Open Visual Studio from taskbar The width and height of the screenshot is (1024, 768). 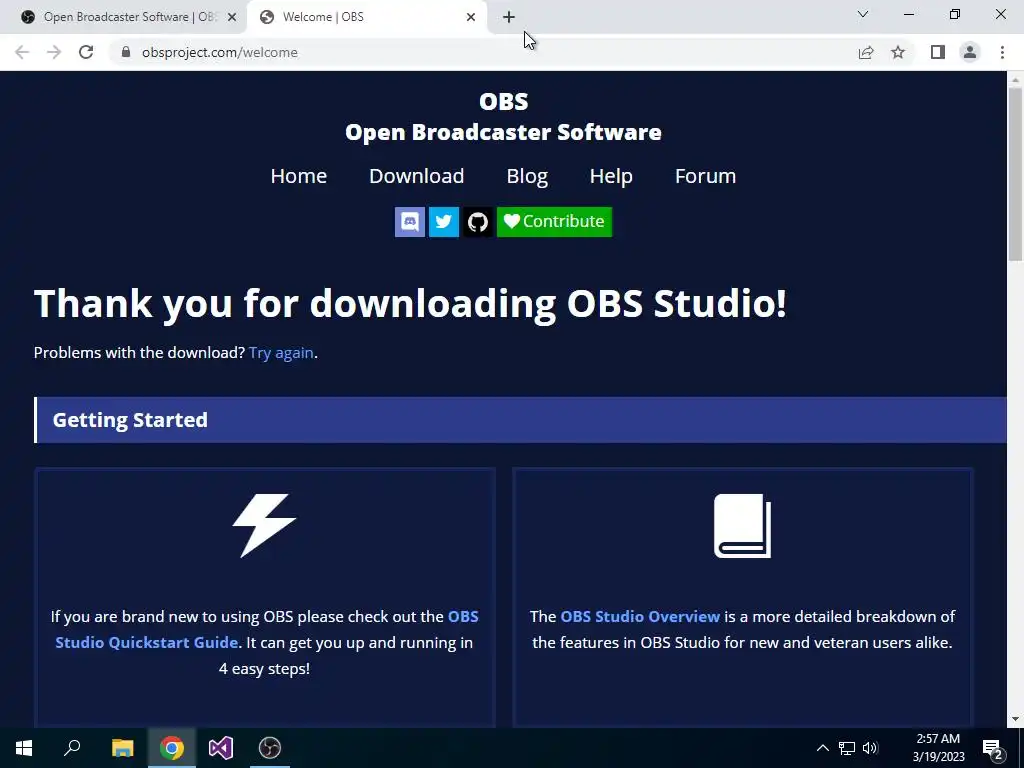(x=221, y=748)
